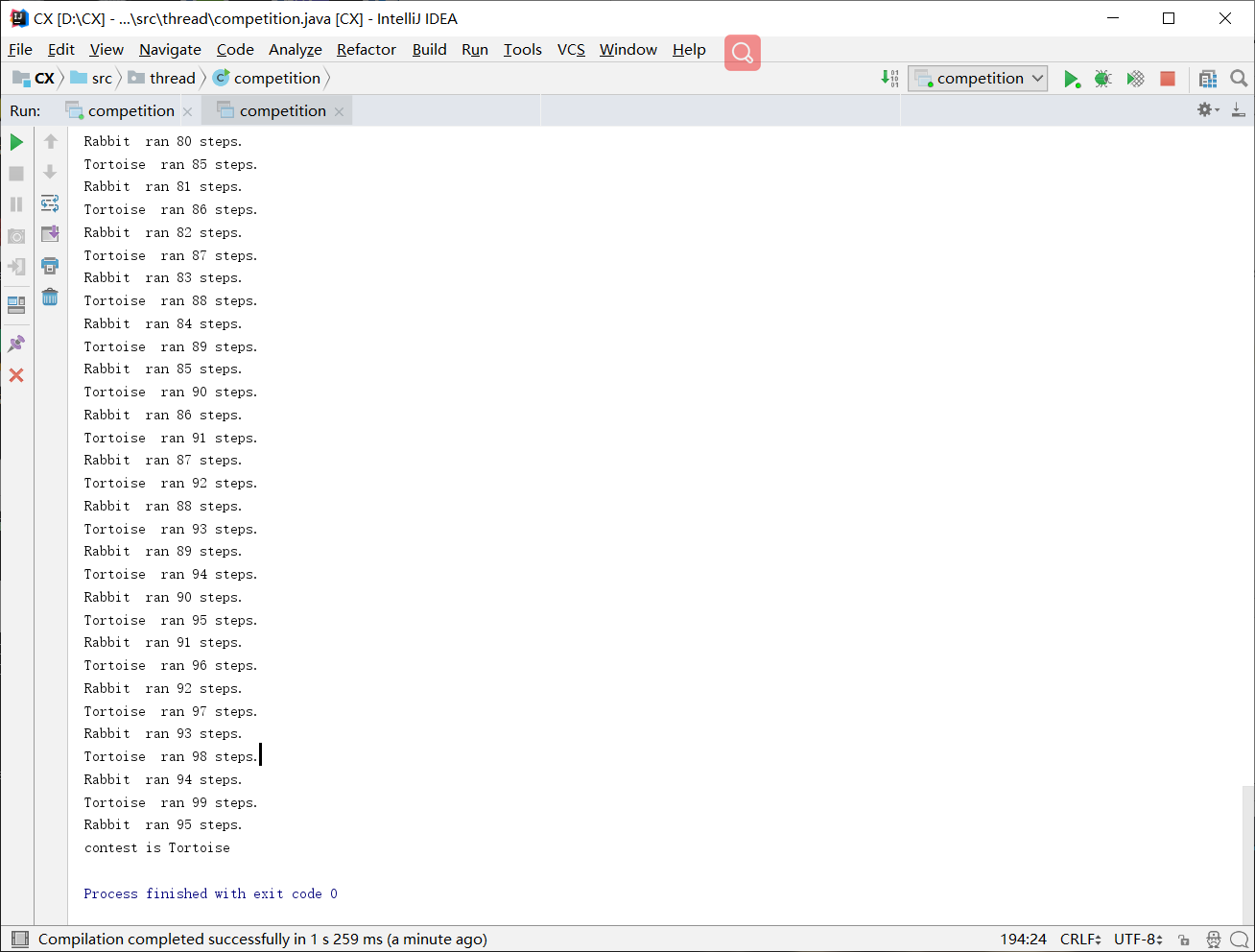The width and height of the screenshot is (1255, 952).
Task: Click the print console output icon
Action: pos(50,266)
